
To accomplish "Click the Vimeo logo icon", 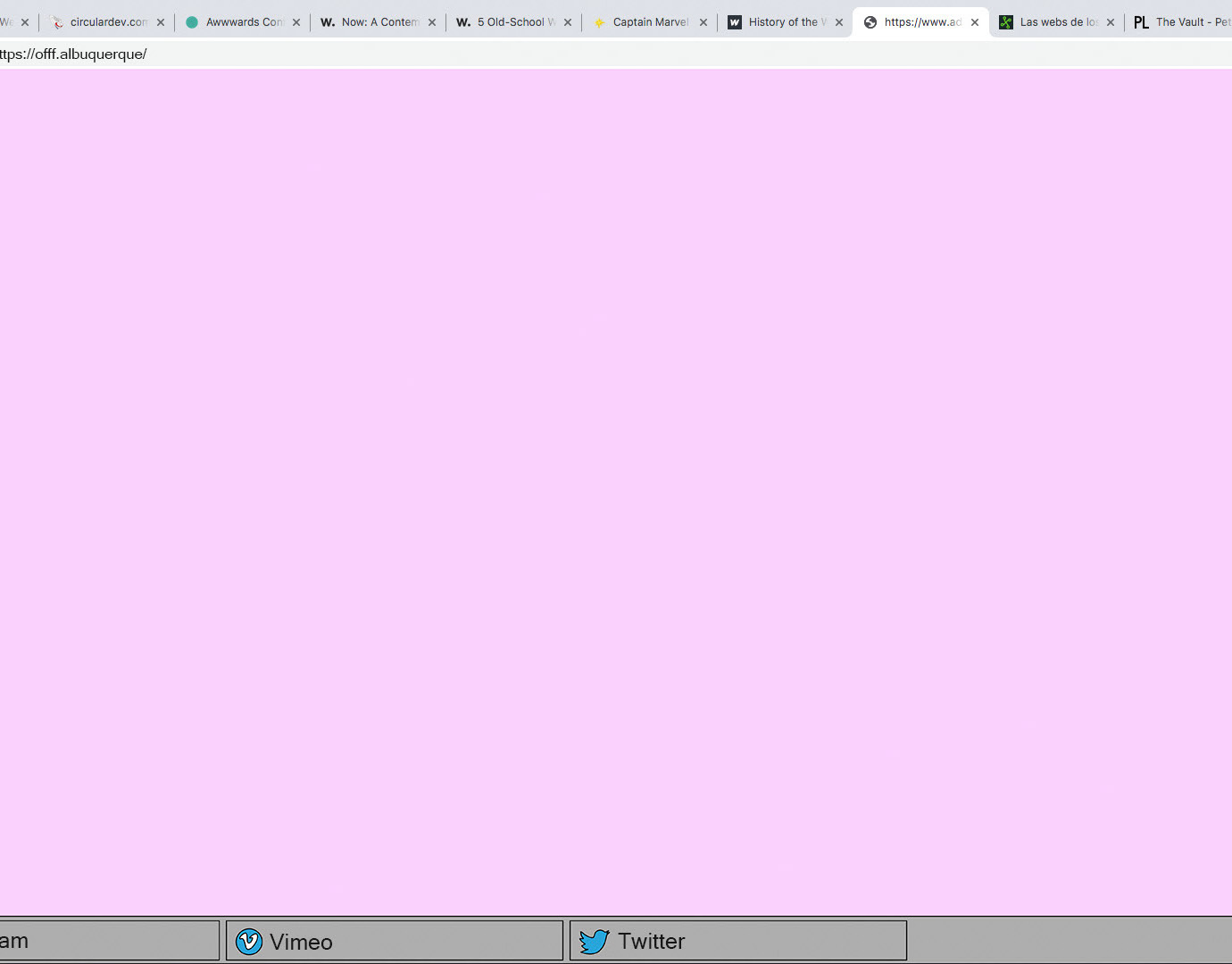I will [x=249, y=942].
